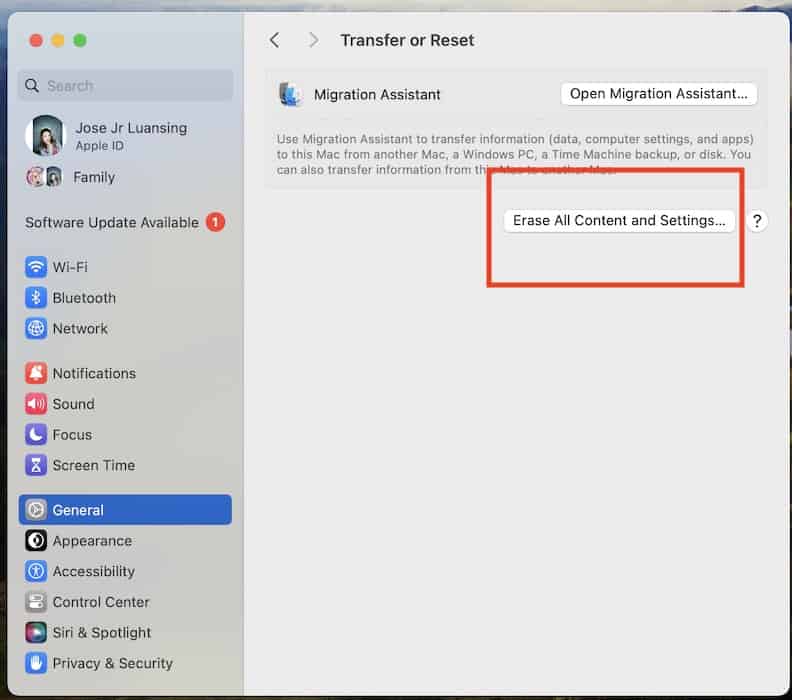Screen dimensions: 792x700
Task: Click the Sound speaker icon
Action: (x=36, y=404)
